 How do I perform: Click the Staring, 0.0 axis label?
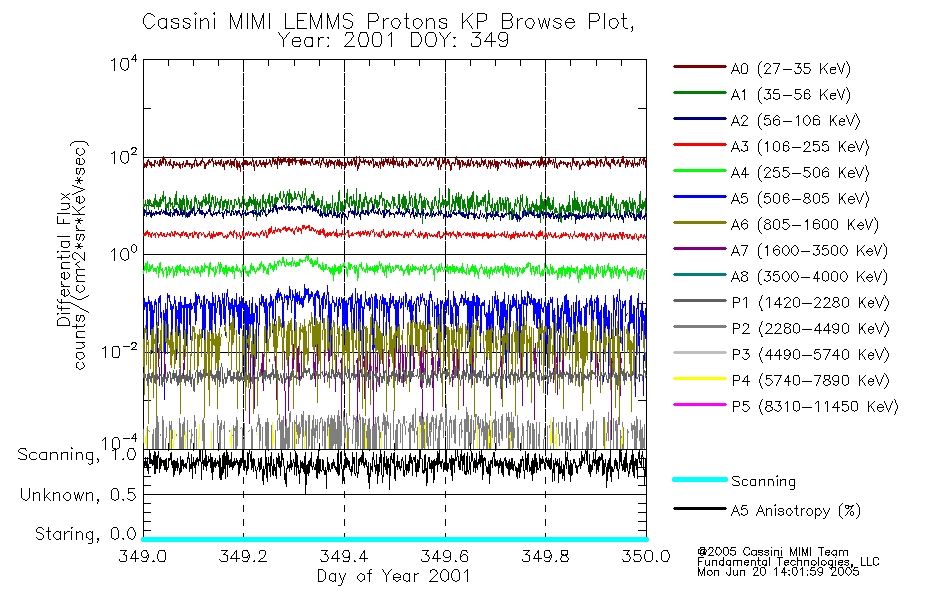[85, 535]
